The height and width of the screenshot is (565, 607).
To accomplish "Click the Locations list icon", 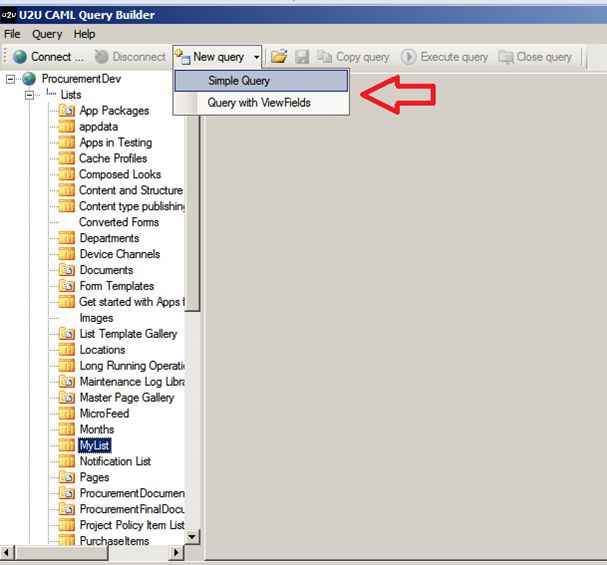I will click(67, 349).
